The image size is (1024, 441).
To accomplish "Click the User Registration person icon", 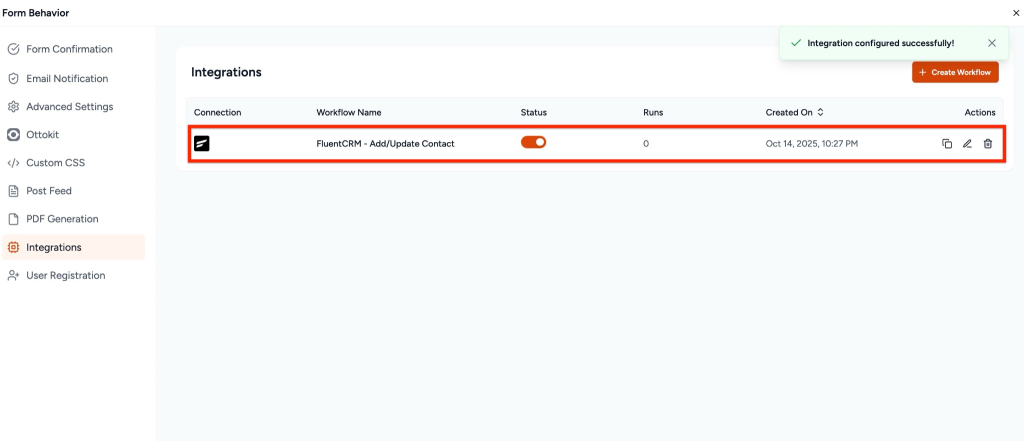I will tap(13, 276).
